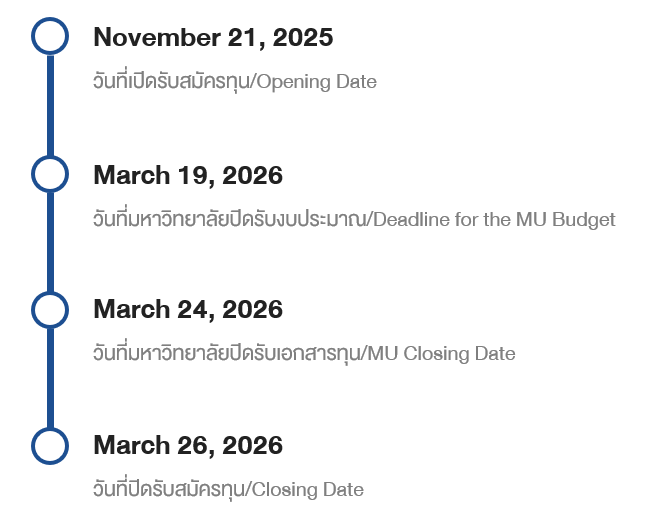Select the March 26, 2026 timeline circle
Viewport: 649px width, 520px height.
pyautogui.click(x=50, y=445)
